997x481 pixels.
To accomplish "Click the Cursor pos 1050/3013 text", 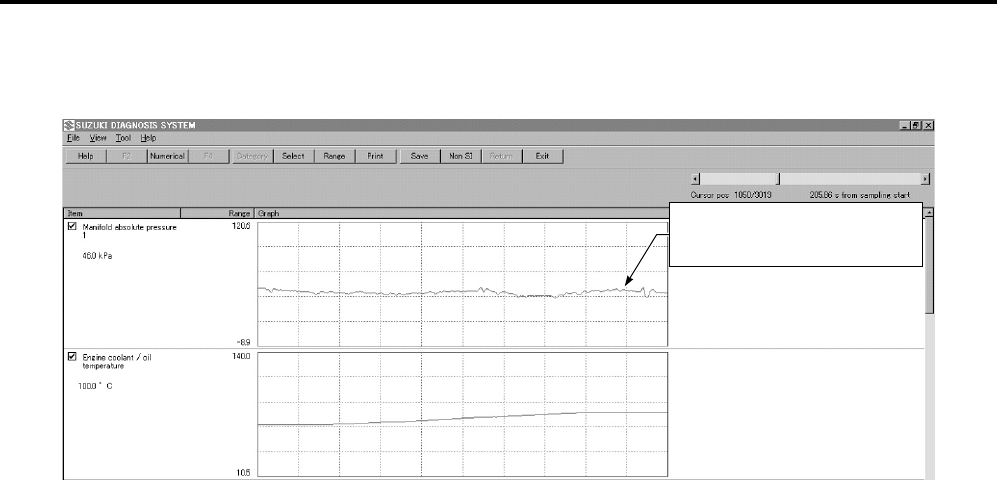I will click(731, 195).
